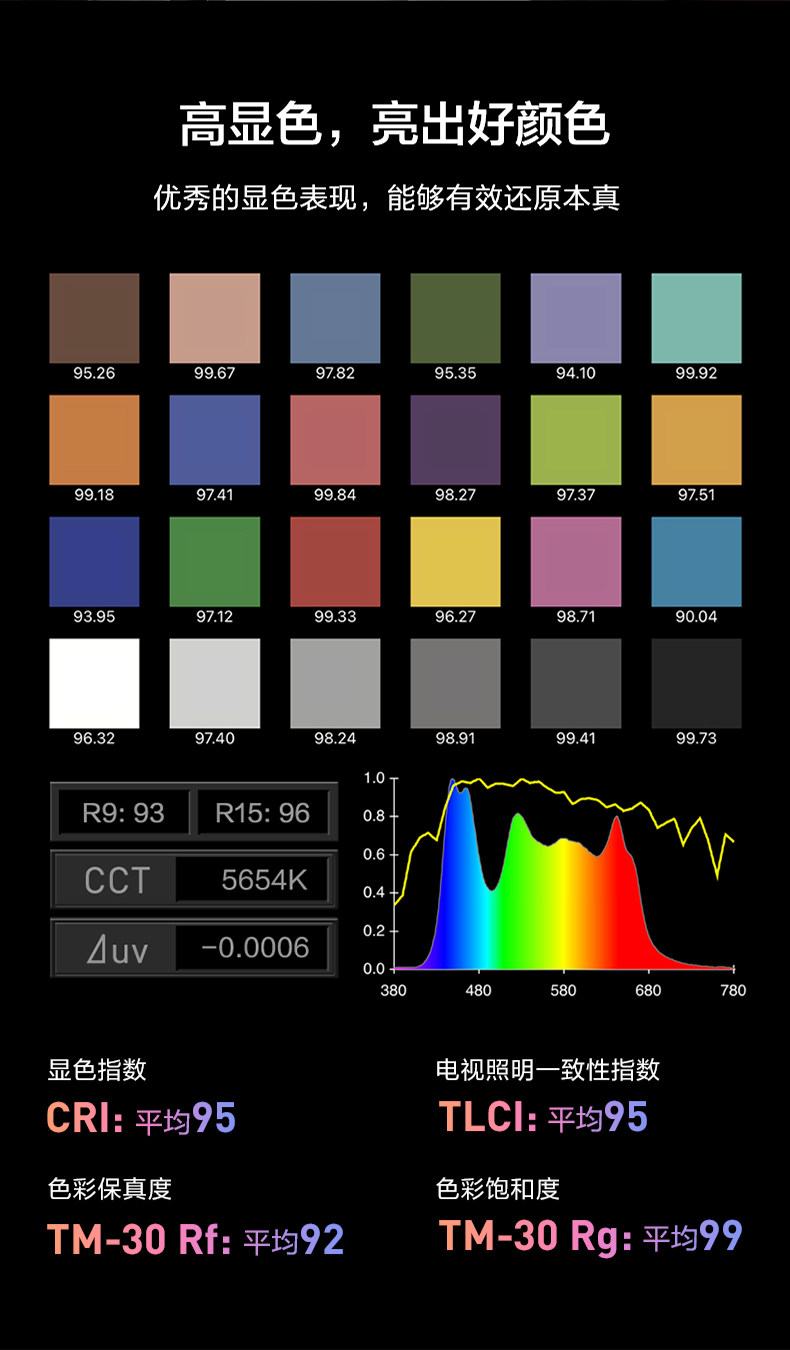Choose the green swatch labeled 97.12
This screenshot has height=1350, width=790.
(x=215, y=562)
